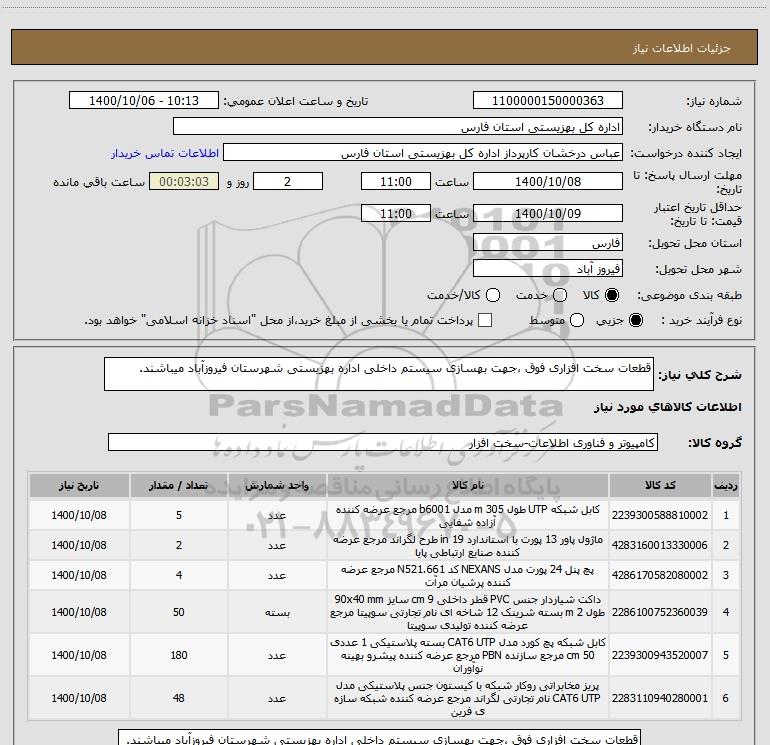Click the CAT6 UTP patch cord item name
This screenshot has width=770, height=745.
pyautogui.click(x=468, y=655)
